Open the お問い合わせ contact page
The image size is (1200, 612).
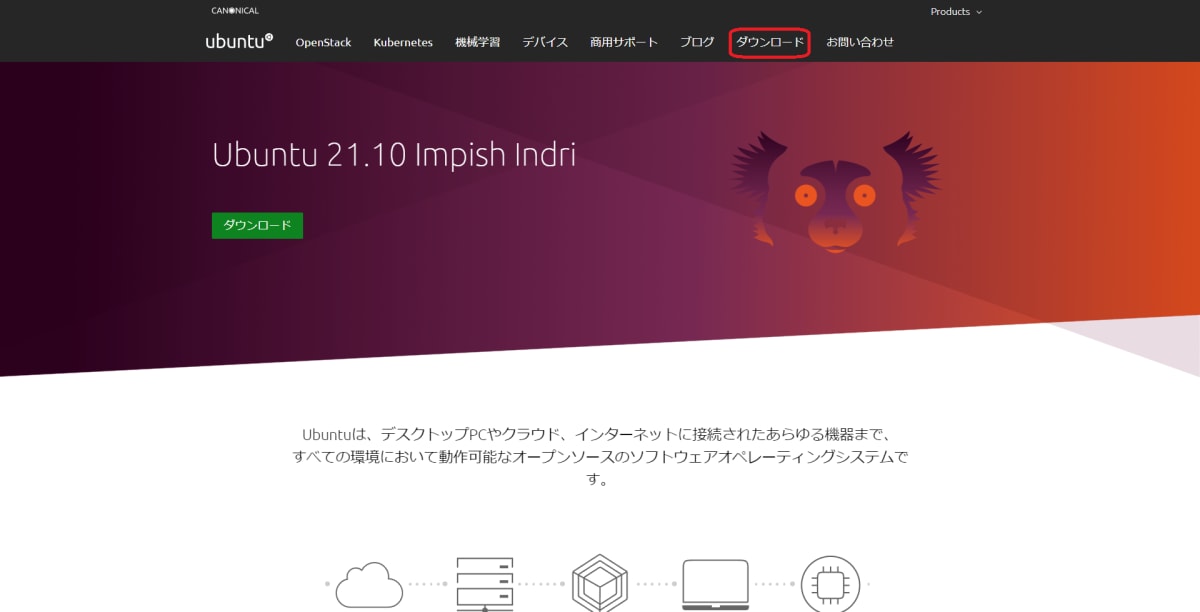860,42
